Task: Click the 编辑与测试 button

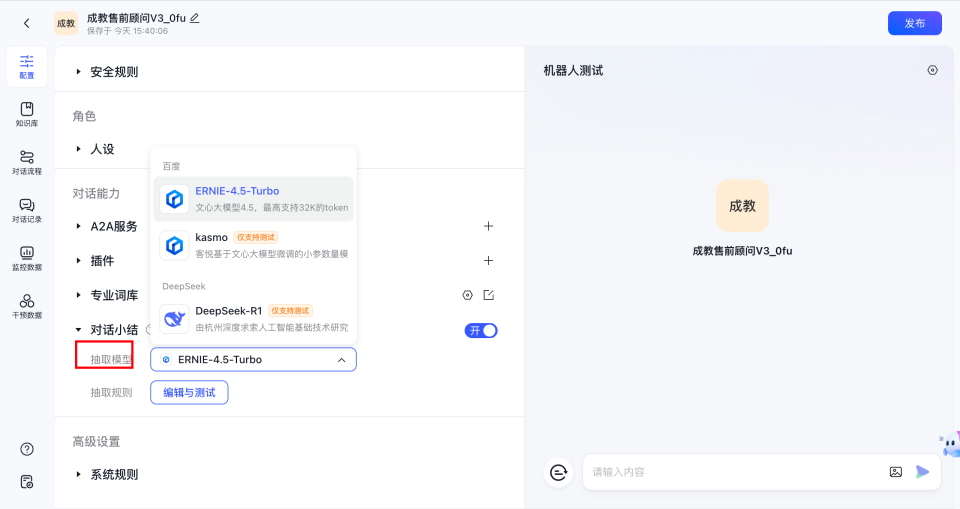Action: (x=189, y=393)
